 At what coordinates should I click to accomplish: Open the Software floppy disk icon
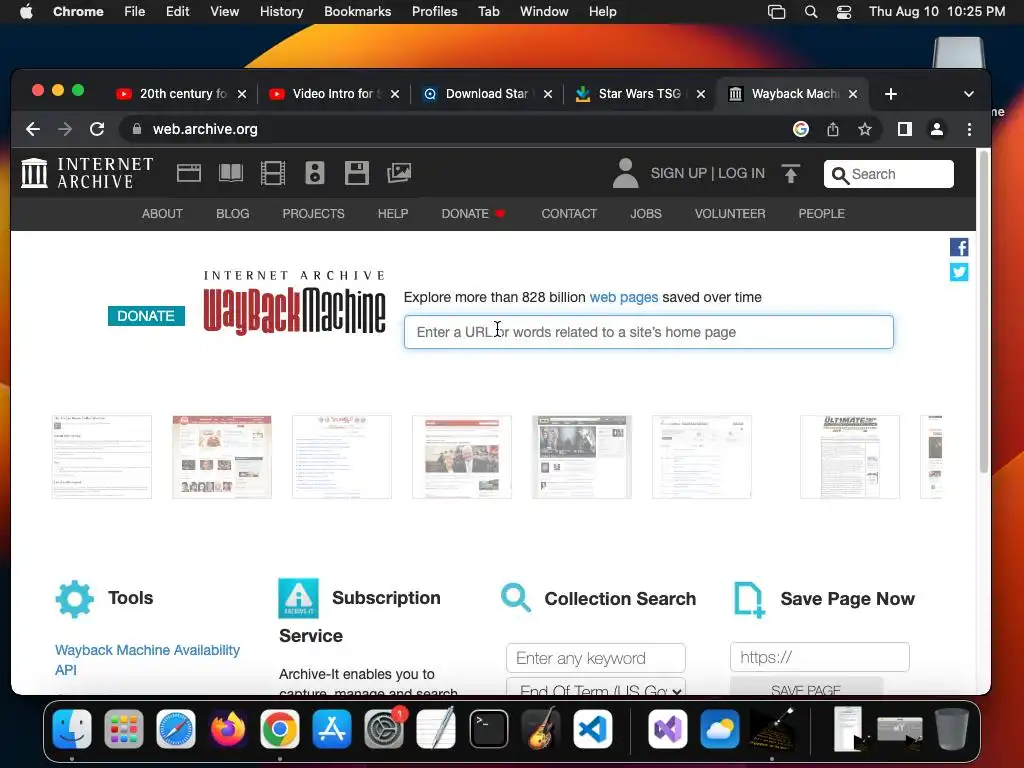pos(357,173)
